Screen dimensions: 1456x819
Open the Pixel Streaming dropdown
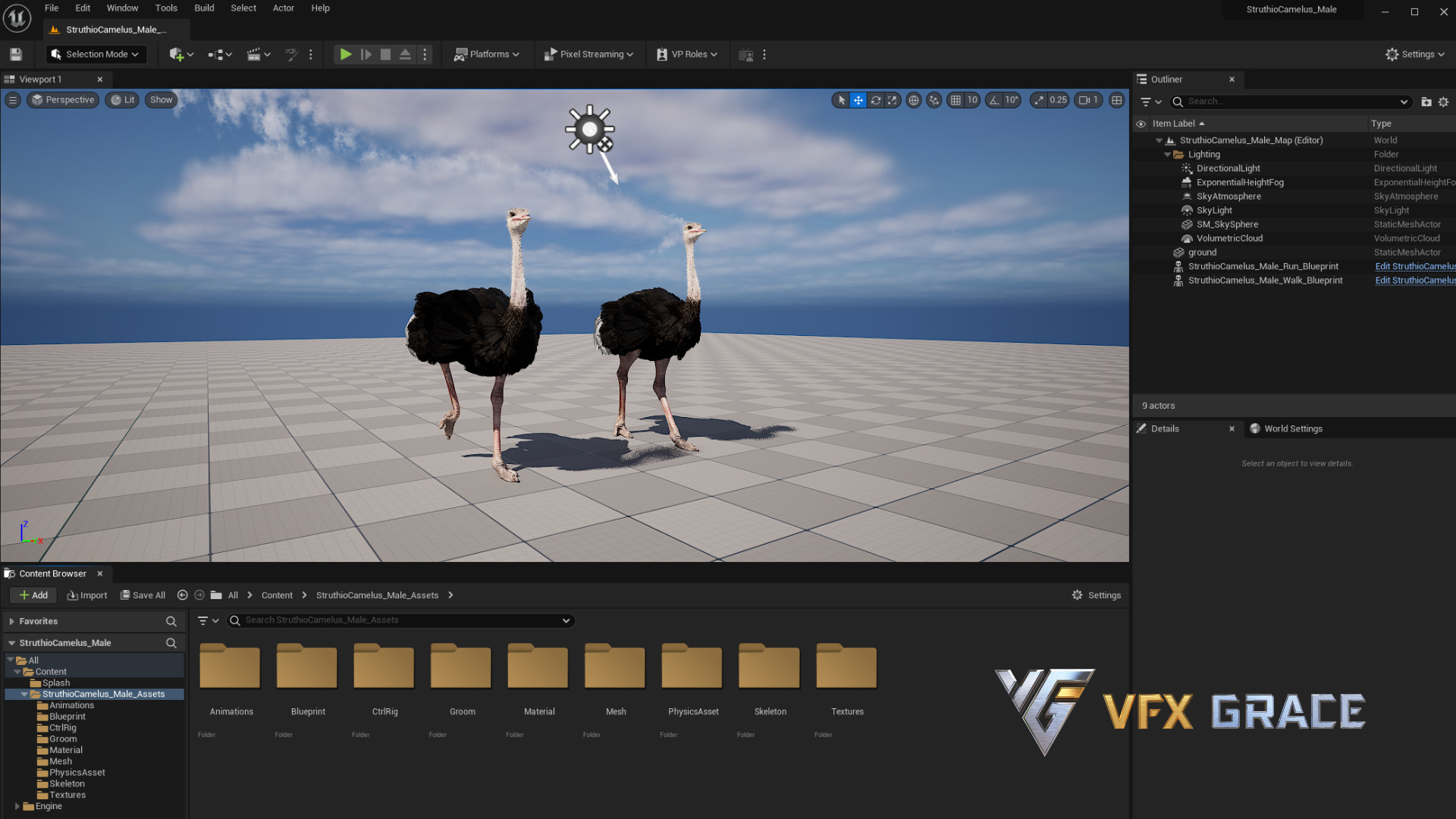point(589,55)
